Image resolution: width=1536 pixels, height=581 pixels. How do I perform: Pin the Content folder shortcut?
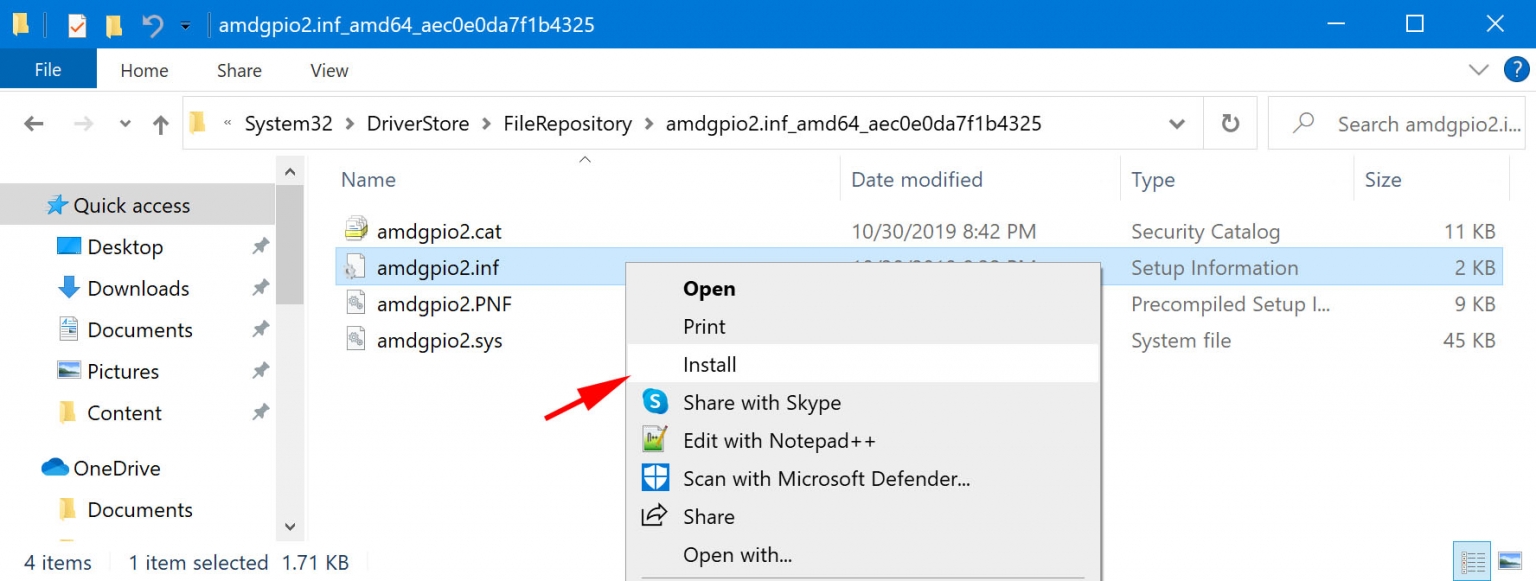260,412
